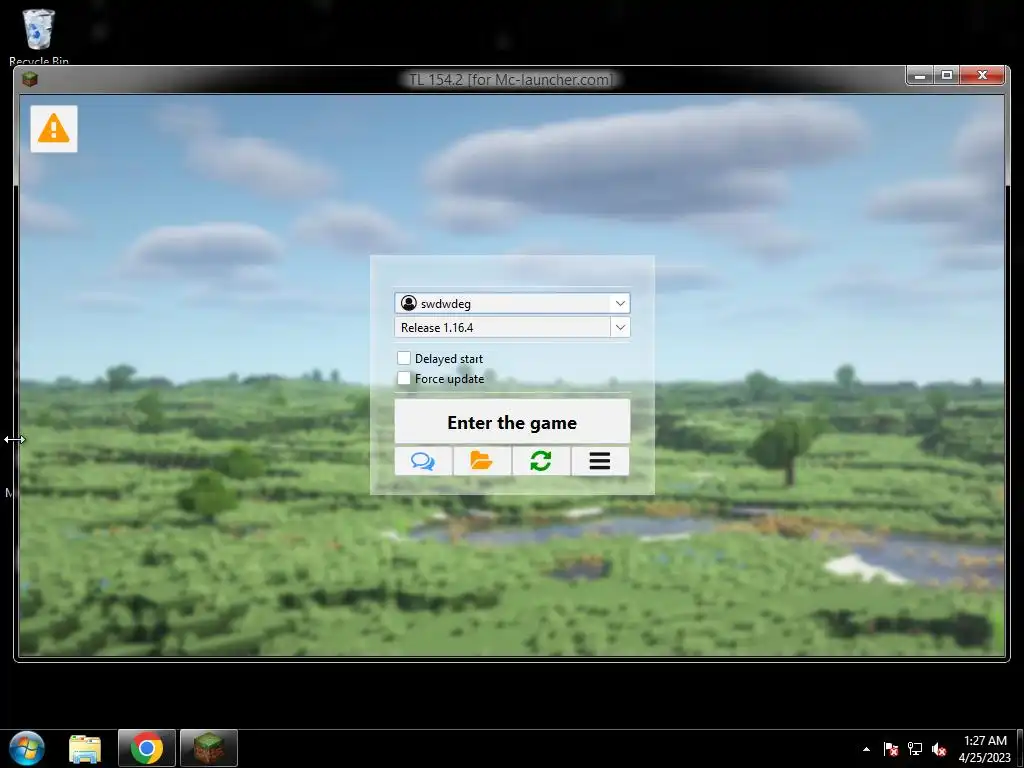The image size is (1024, 768).
Task: Click the Enter the game button
Action: tap(512, 422)
